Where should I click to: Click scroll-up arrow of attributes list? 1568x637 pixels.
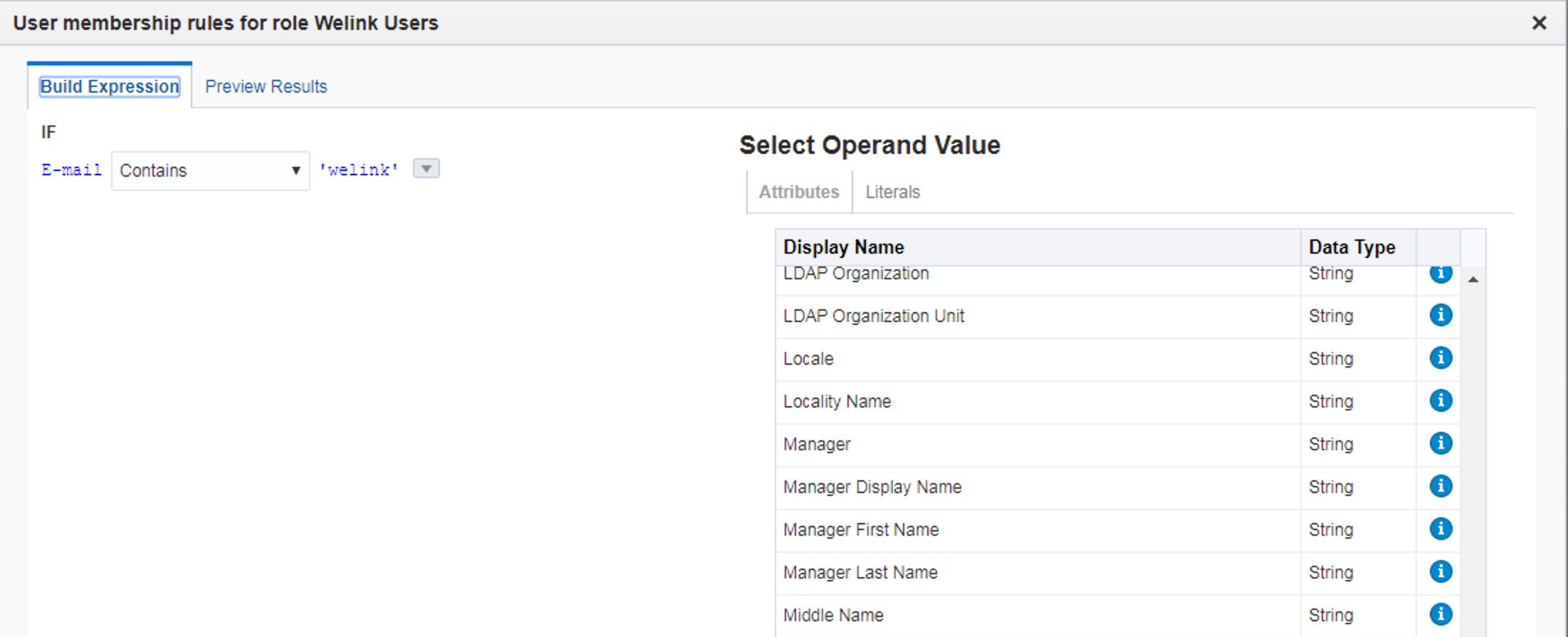tap(1473, 279)
